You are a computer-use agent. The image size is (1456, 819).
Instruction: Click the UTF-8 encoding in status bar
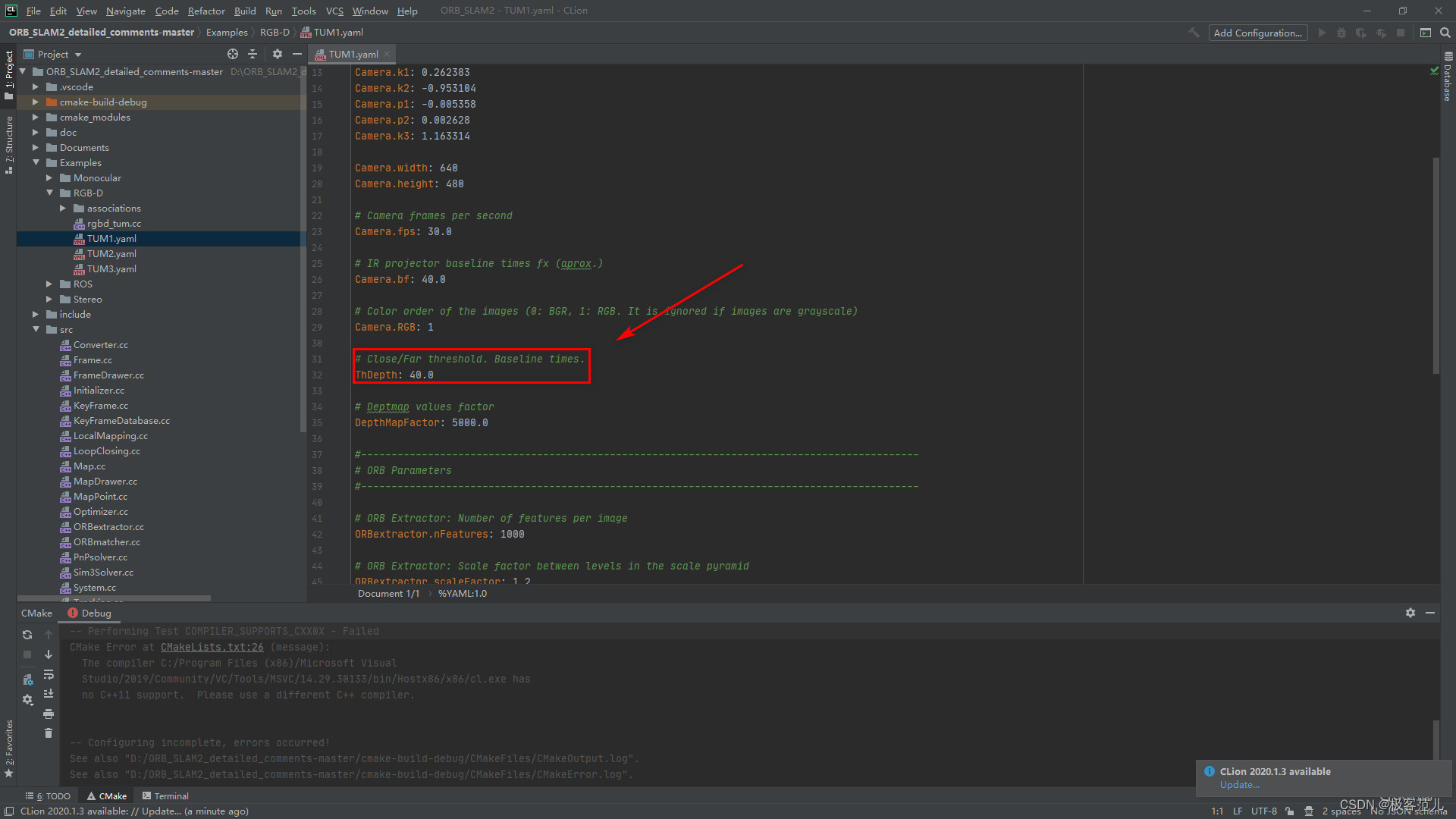click(x=1264, y=811)
